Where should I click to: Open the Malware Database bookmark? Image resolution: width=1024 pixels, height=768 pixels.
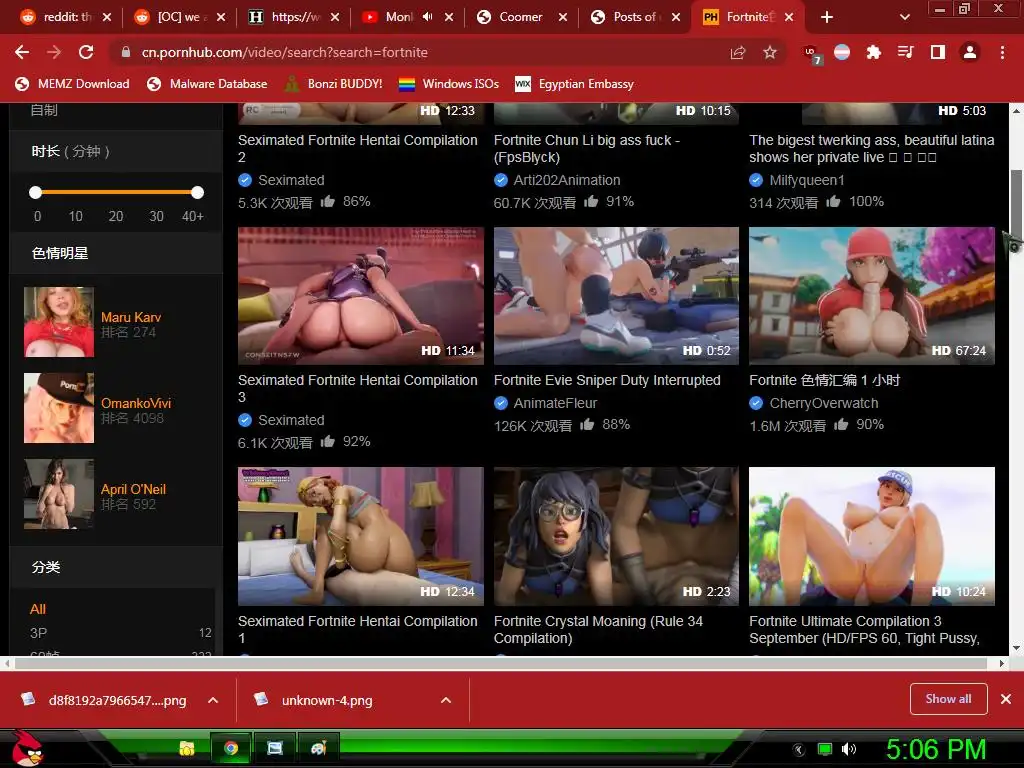(x=207, y=84)
